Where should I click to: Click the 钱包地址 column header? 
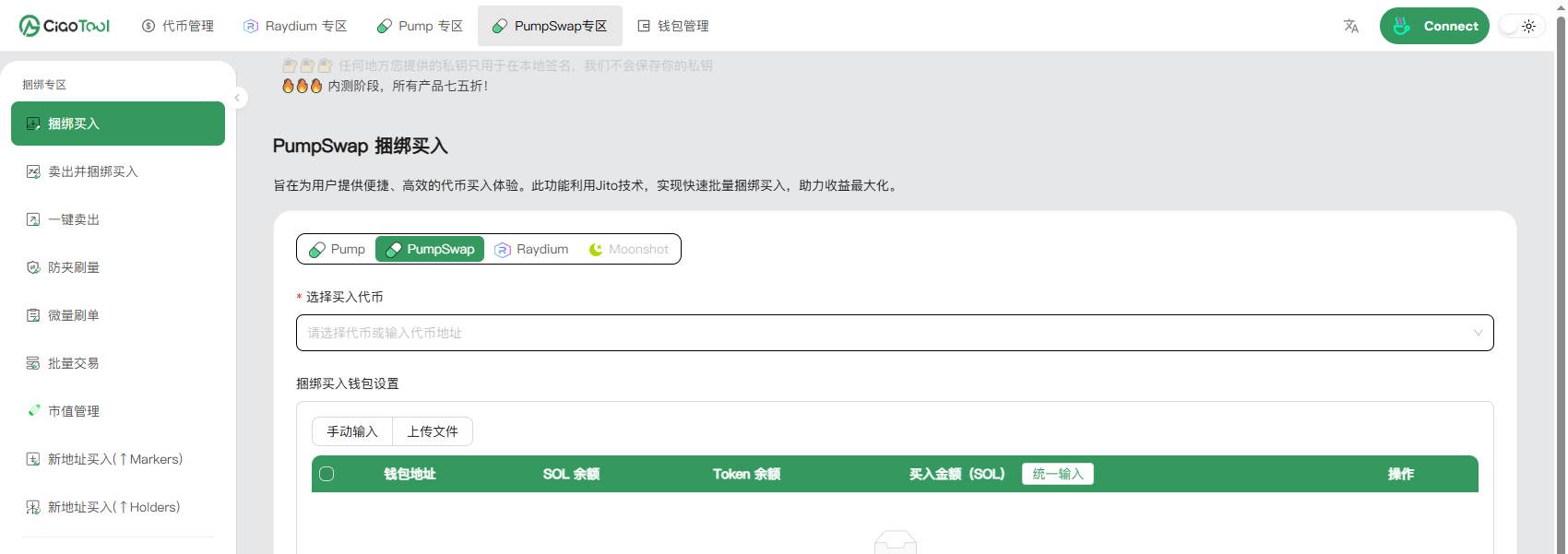[410, 474]
